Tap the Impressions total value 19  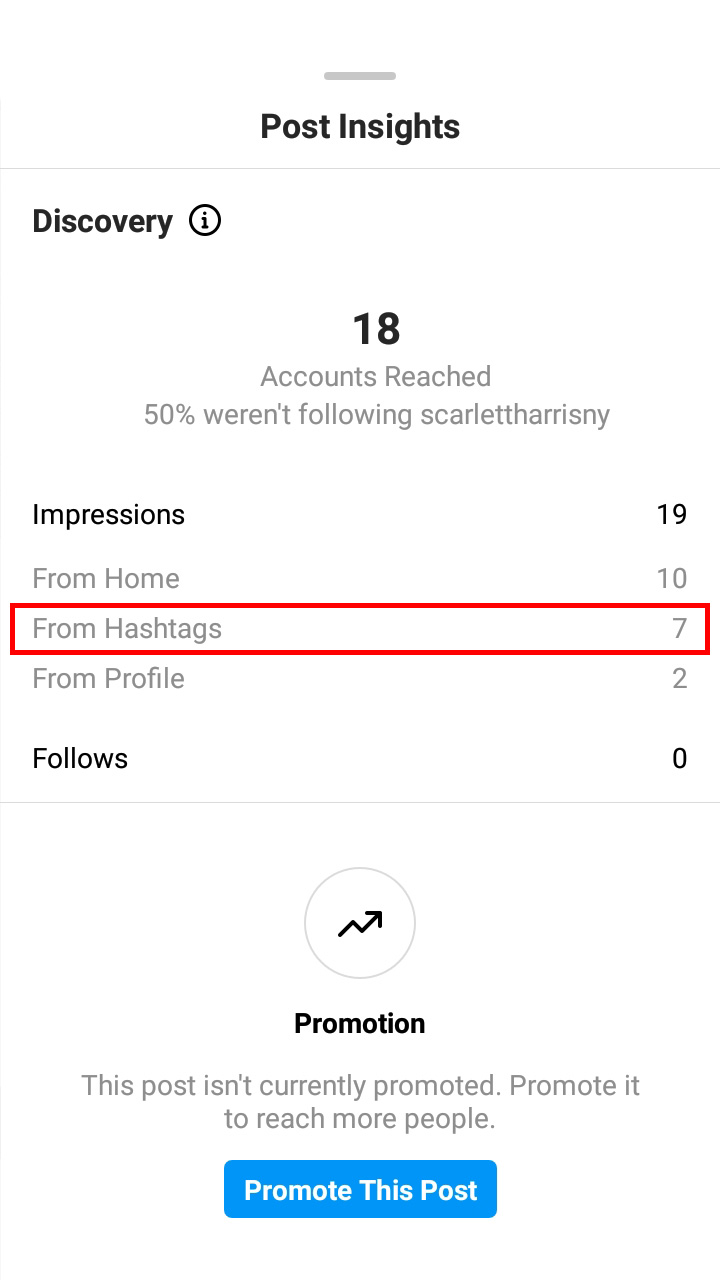[x=672, y=514]
